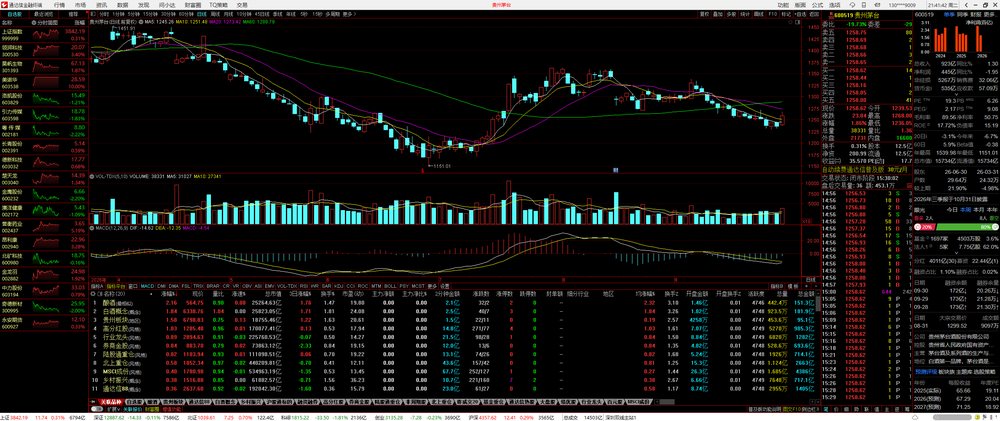This screenshot has height=421, width=1000.
Task: Open the TQ策略 menu
Action: 219,4
